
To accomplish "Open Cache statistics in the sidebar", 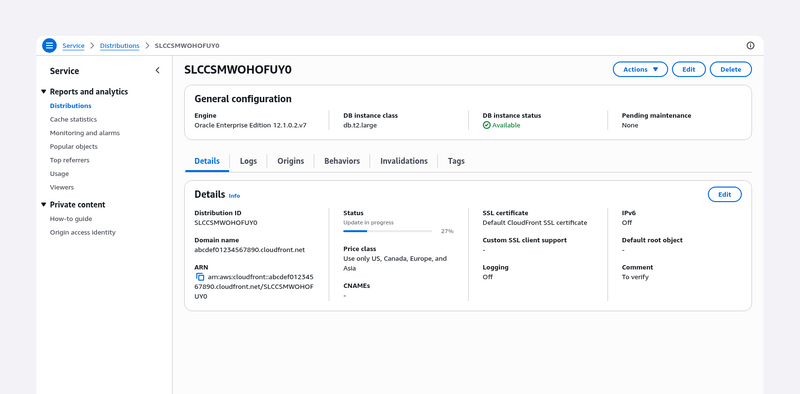I will coord(73,119).
